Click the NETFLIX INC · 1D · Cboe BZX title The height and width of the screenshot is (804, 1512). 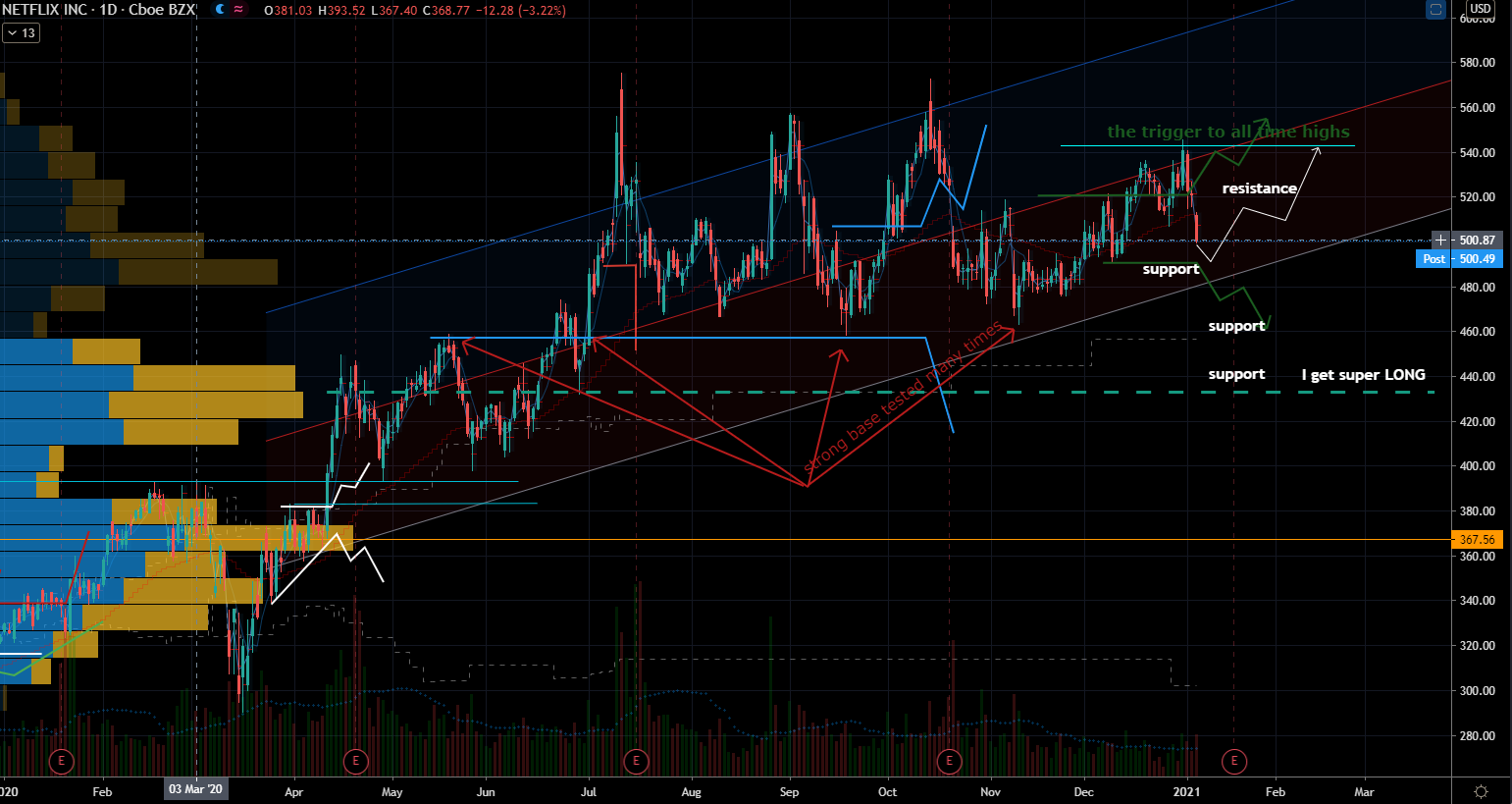pos(99,10)
